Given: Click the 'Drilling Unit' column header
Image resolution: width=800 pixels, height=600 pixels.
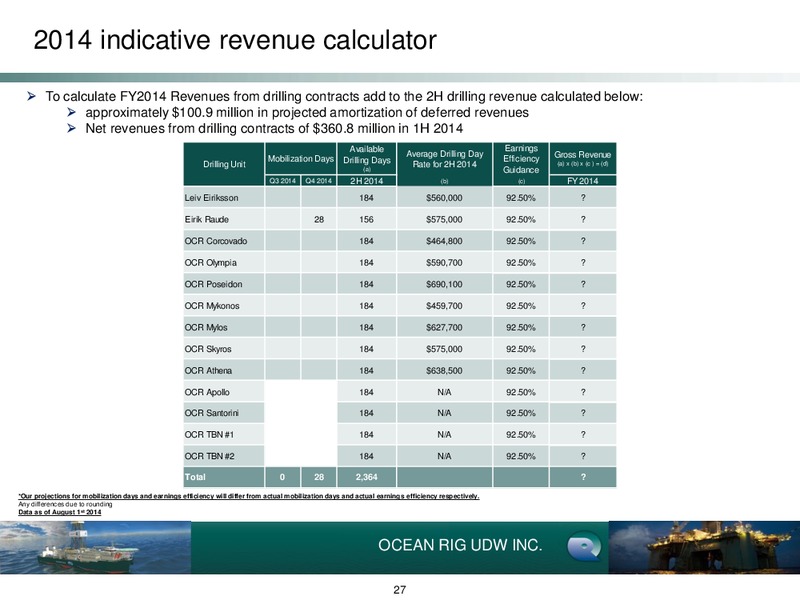Looking at the screenshot, I should (224, 164).
